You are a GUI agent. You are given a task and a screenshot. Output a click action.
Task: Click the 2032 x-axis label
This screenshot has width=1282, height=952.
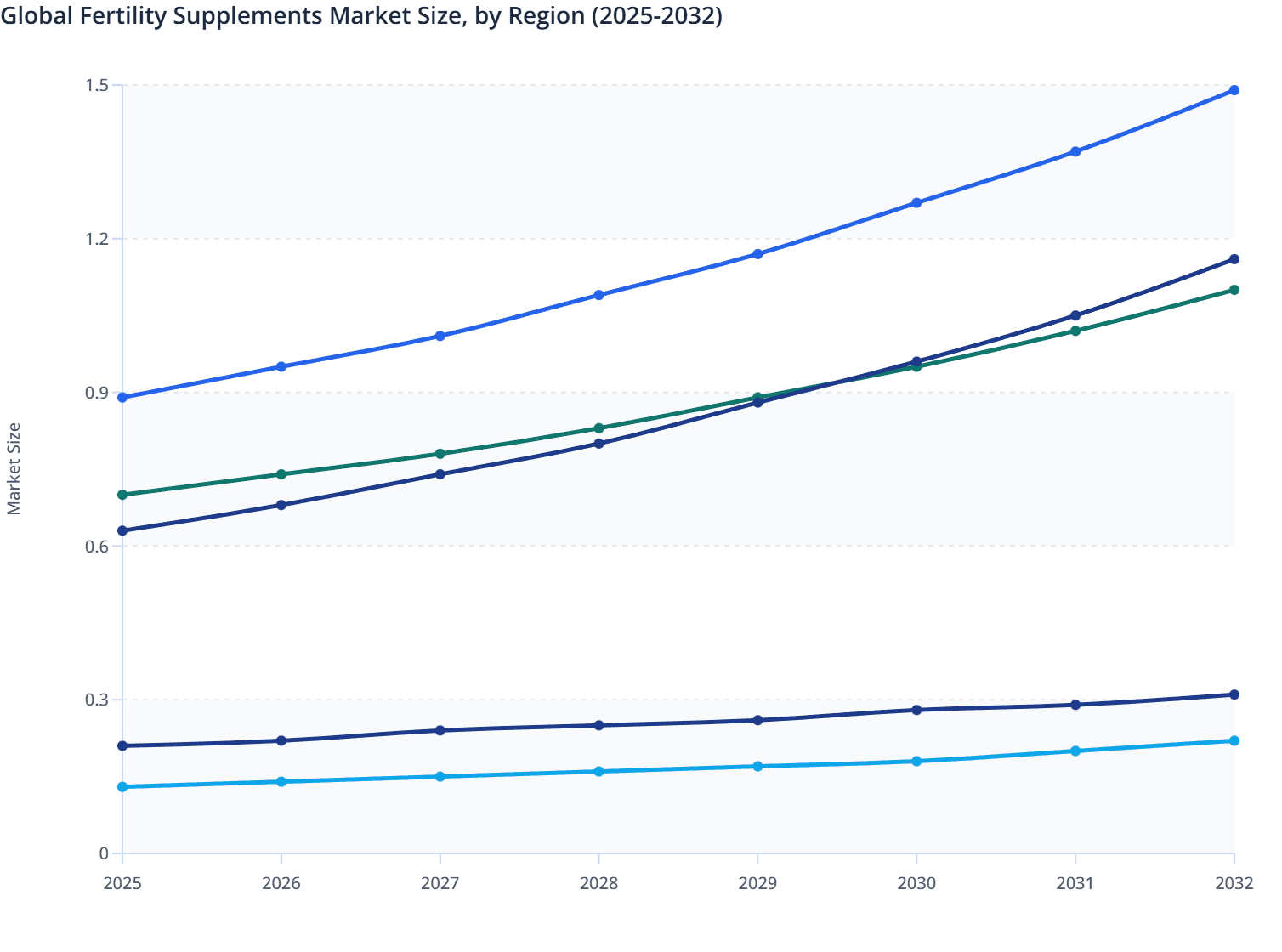(1234, 884)
